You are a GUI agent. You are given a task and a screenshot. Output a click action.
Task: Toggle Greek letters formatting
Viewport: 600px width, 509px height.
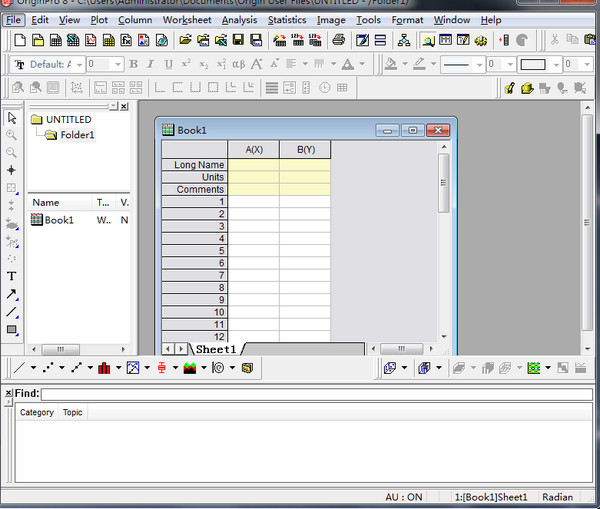[x=239, y=64]
